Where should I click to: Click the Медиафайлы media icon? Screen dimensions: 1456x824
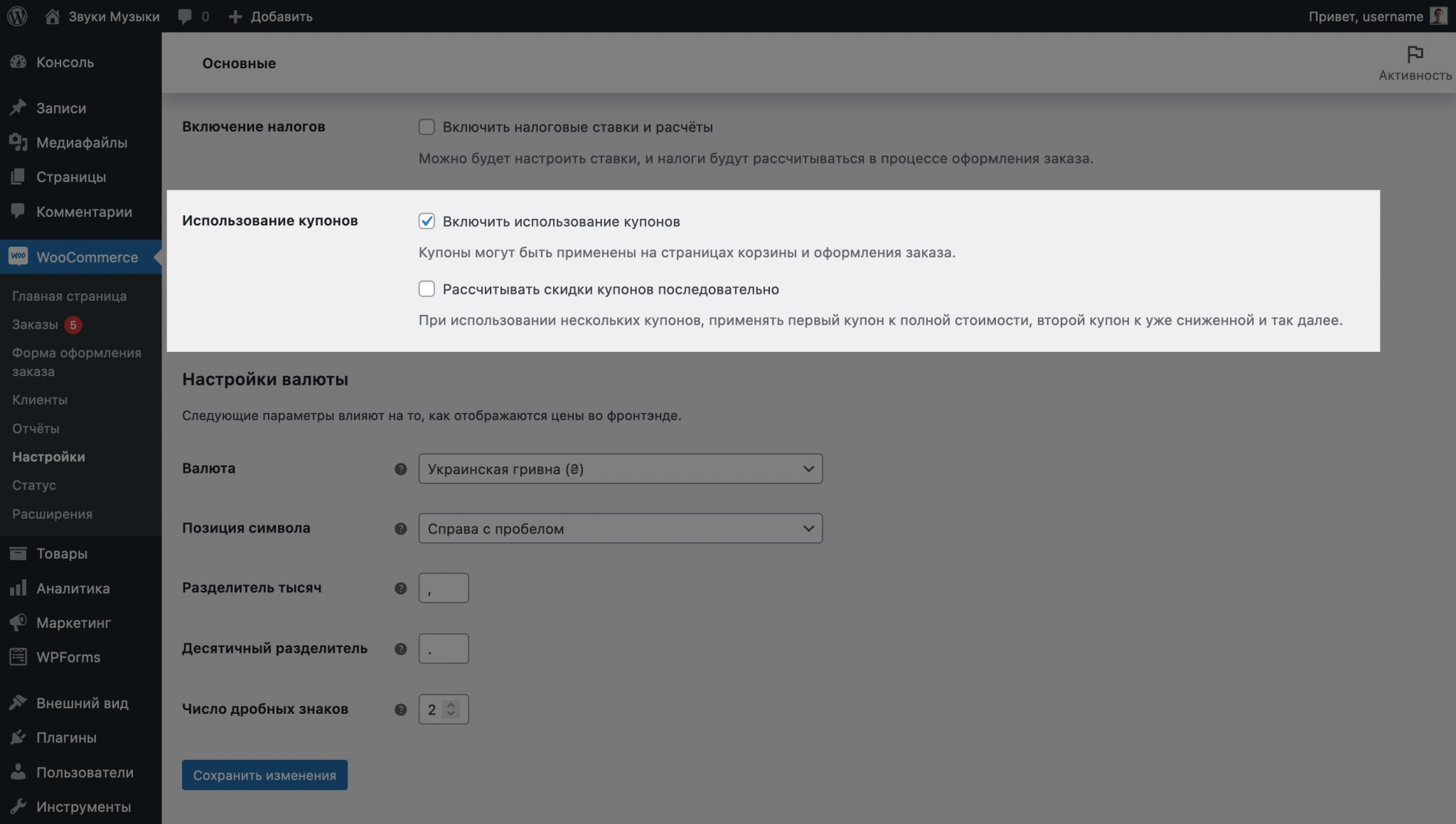[18, 142]
